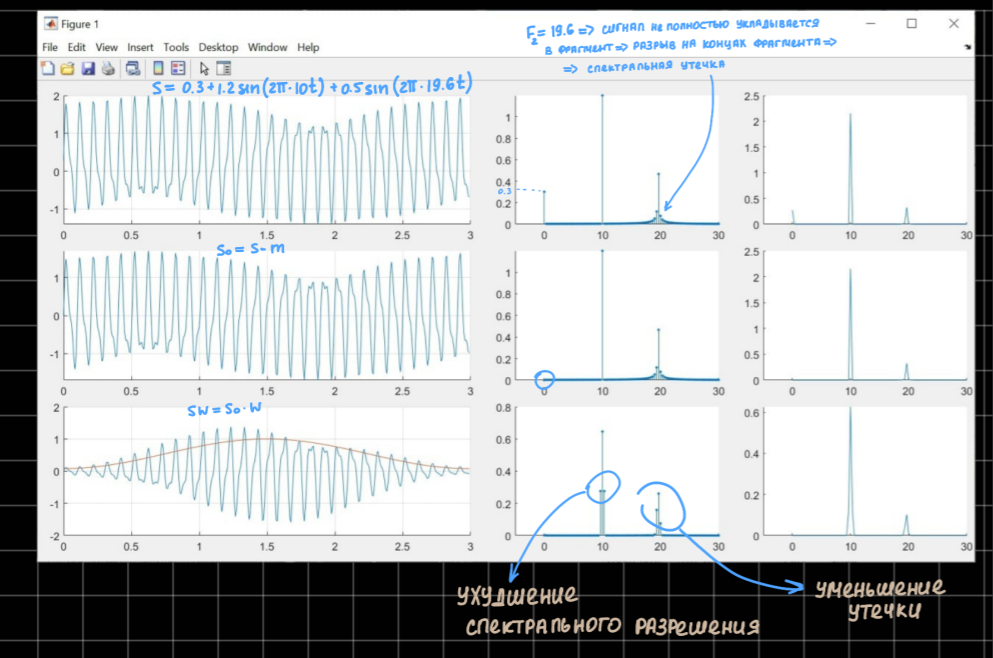Click the New Figure toolbar icon

point(48,68)
